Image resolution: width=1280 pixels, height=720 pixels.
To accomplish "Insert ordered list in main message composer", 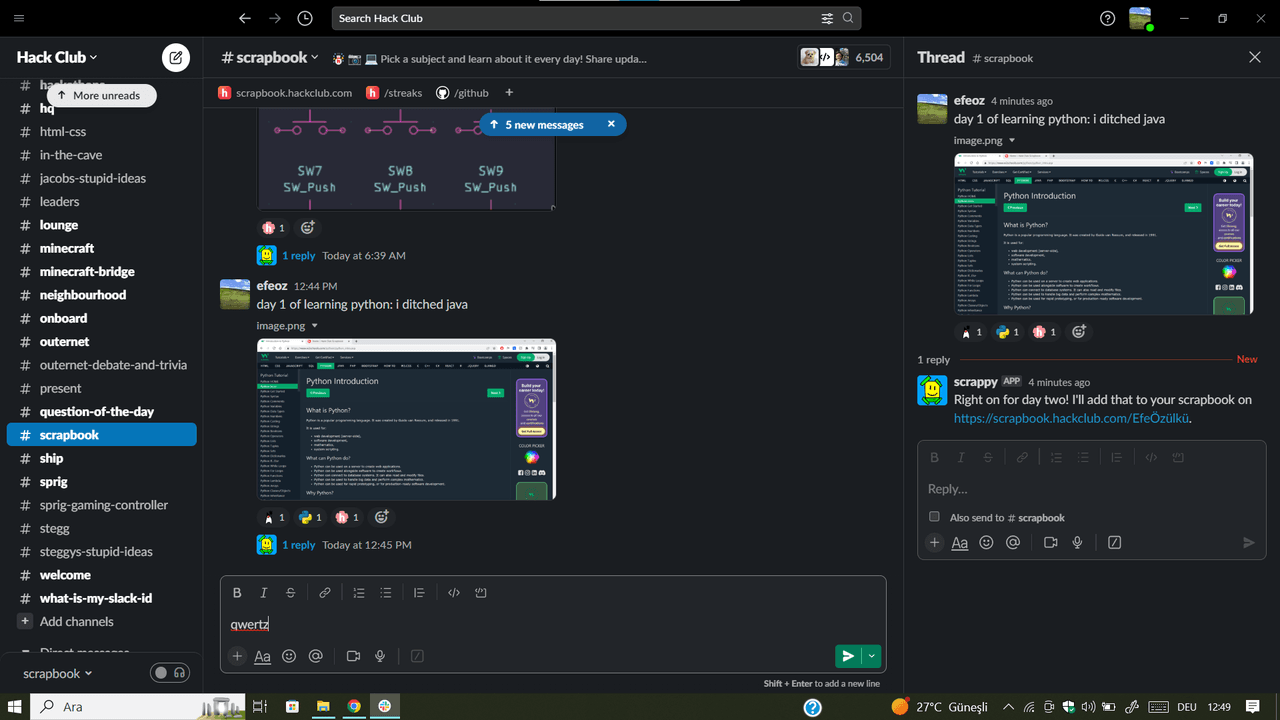I will coord(359,593).
